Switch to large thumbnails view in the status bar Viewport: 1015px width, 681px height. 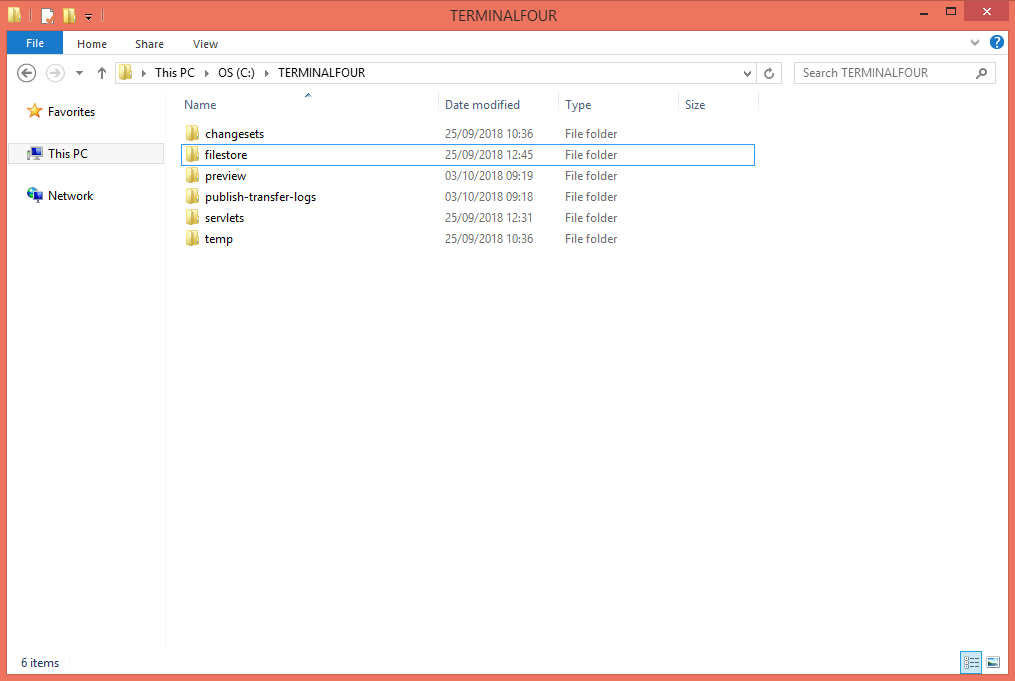tap(992, 662)
